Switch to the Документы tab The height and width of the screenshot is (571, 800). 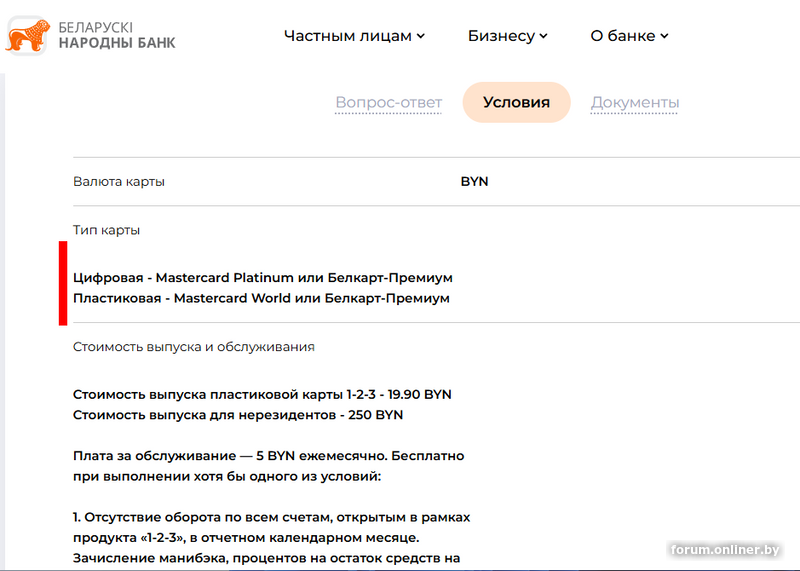635,102
